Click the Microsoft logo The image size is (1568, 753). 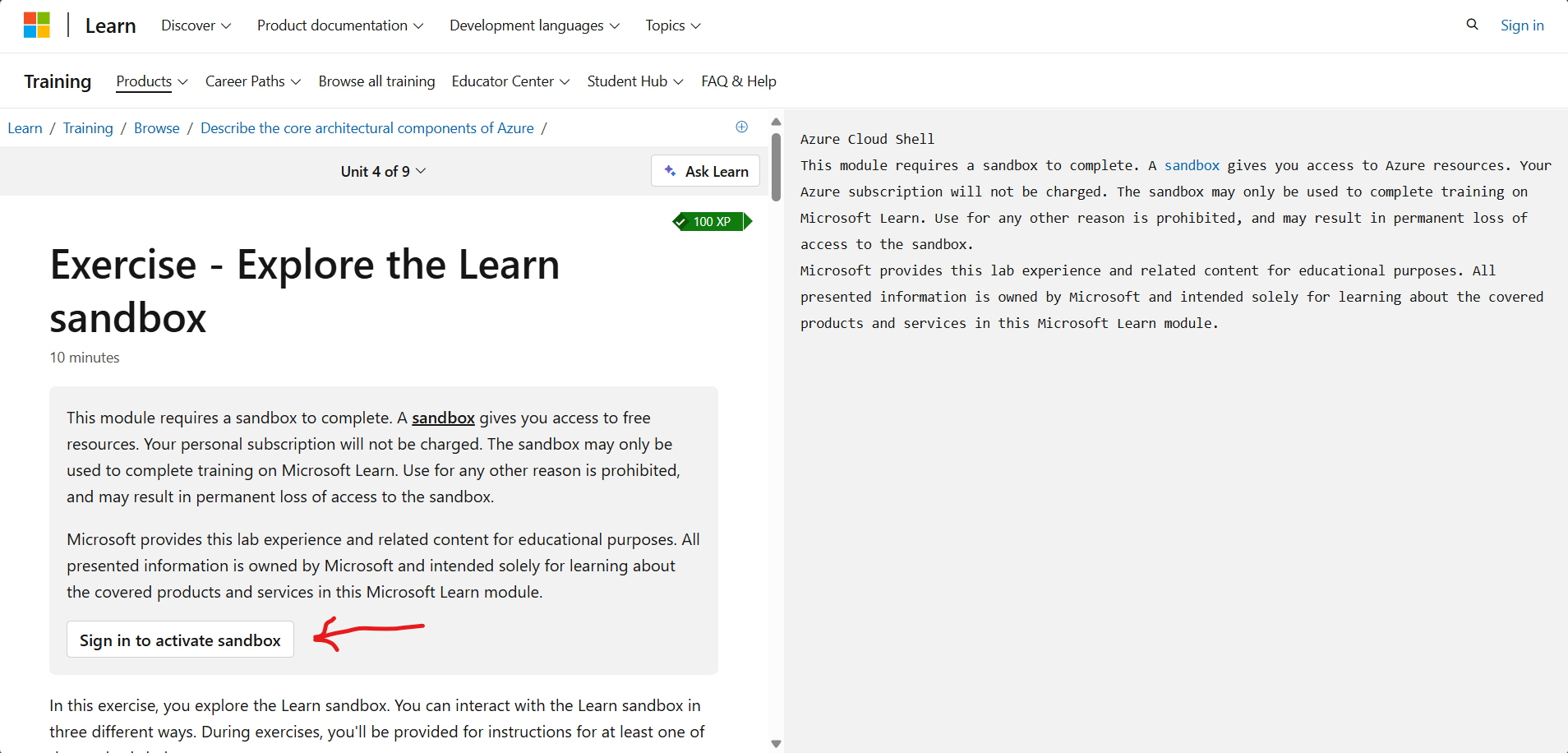[x=37, y=24]
